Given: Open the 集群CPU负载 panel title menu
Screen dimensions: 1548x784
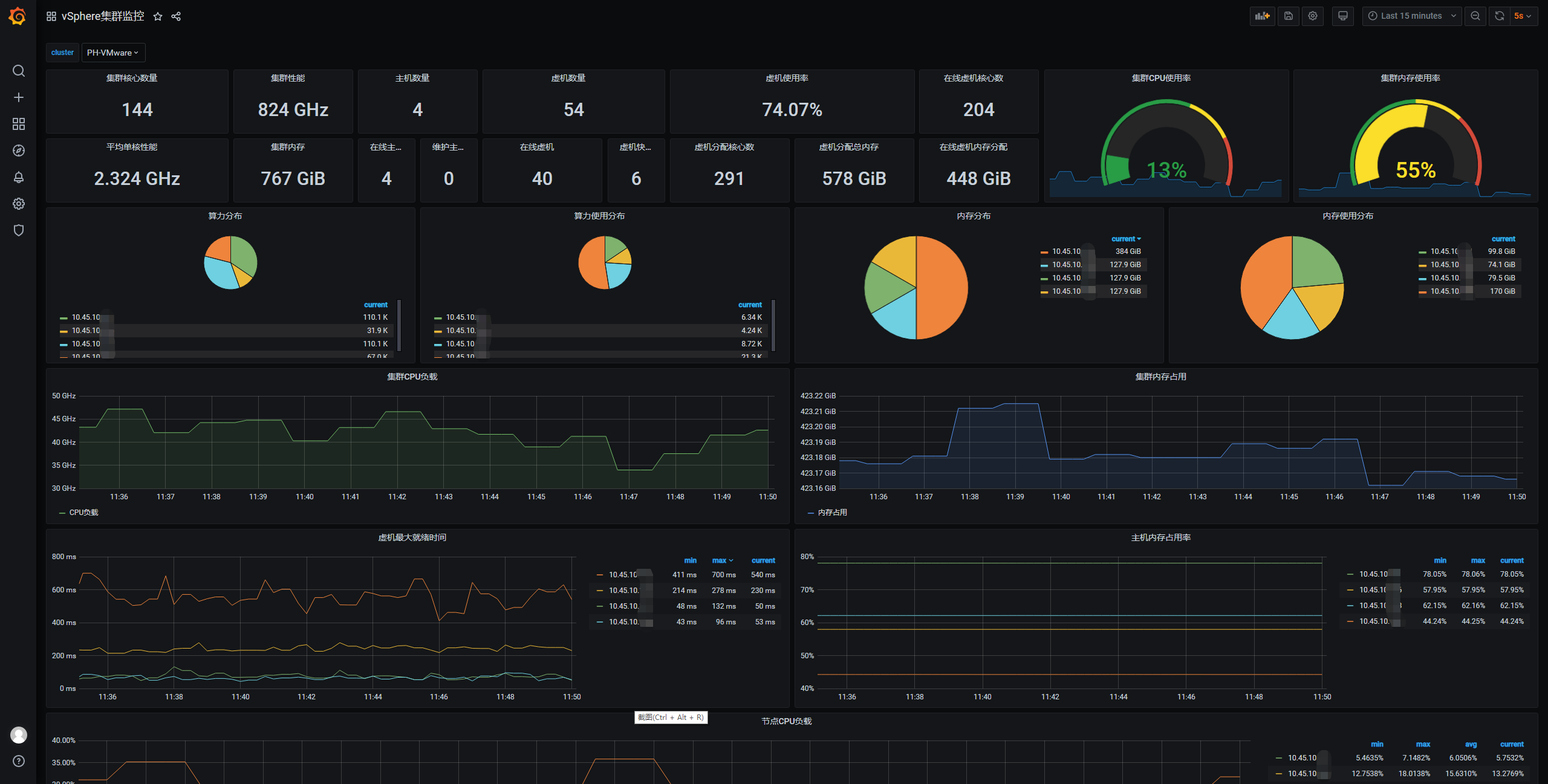Looking at the screenshot, I should (412, 377).
